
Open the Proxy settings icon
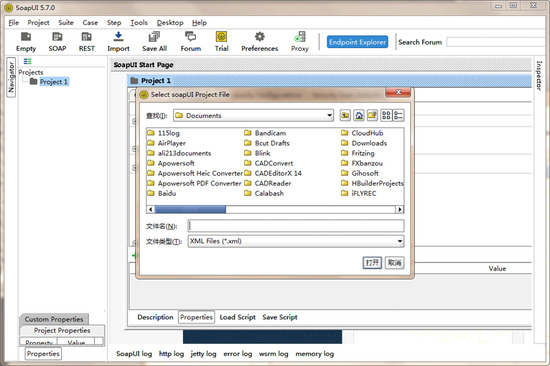tap(300, 42)
